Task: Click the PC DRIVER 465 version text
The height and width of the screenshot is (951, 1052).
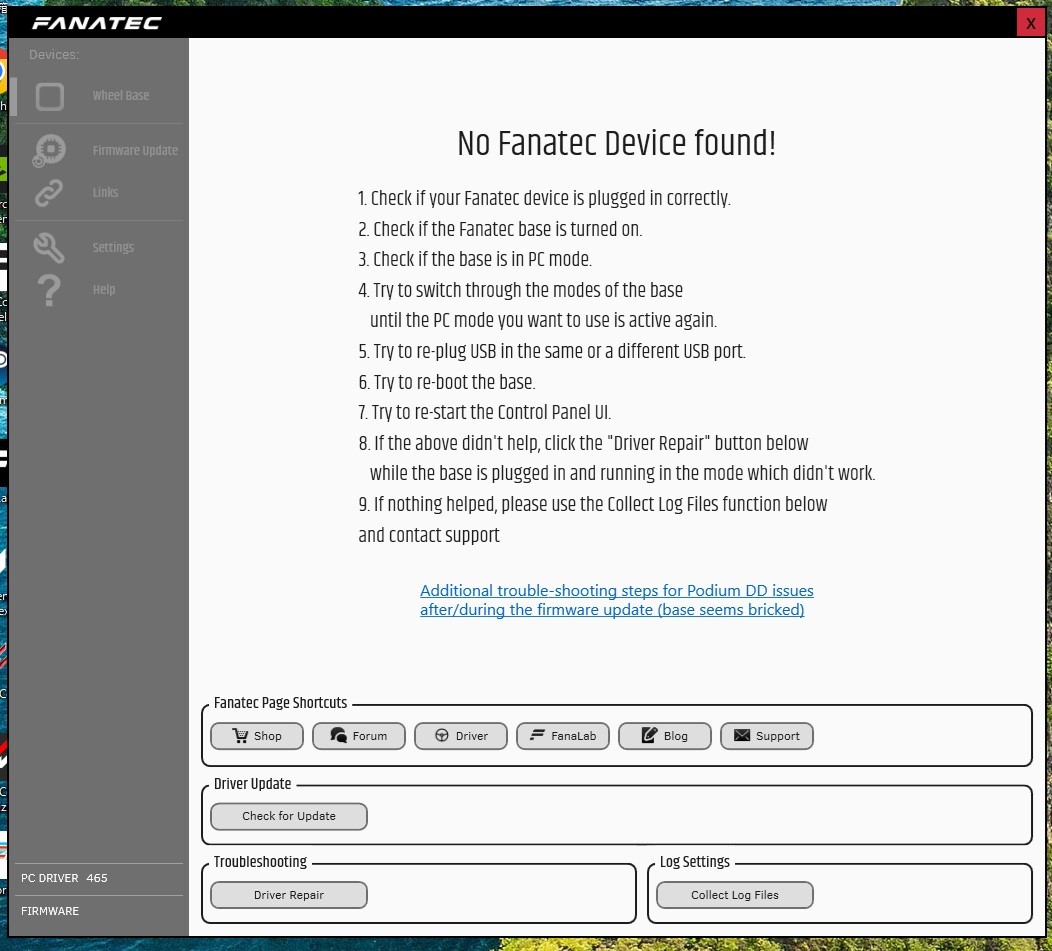Action: 64,878
